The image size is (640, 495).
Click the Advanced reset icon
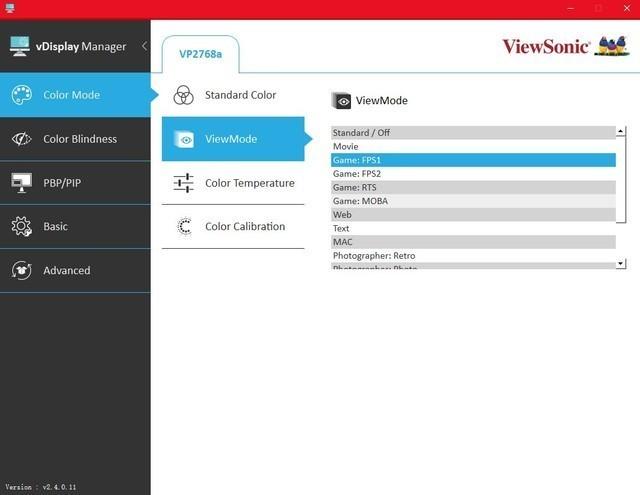coord(21,270)
